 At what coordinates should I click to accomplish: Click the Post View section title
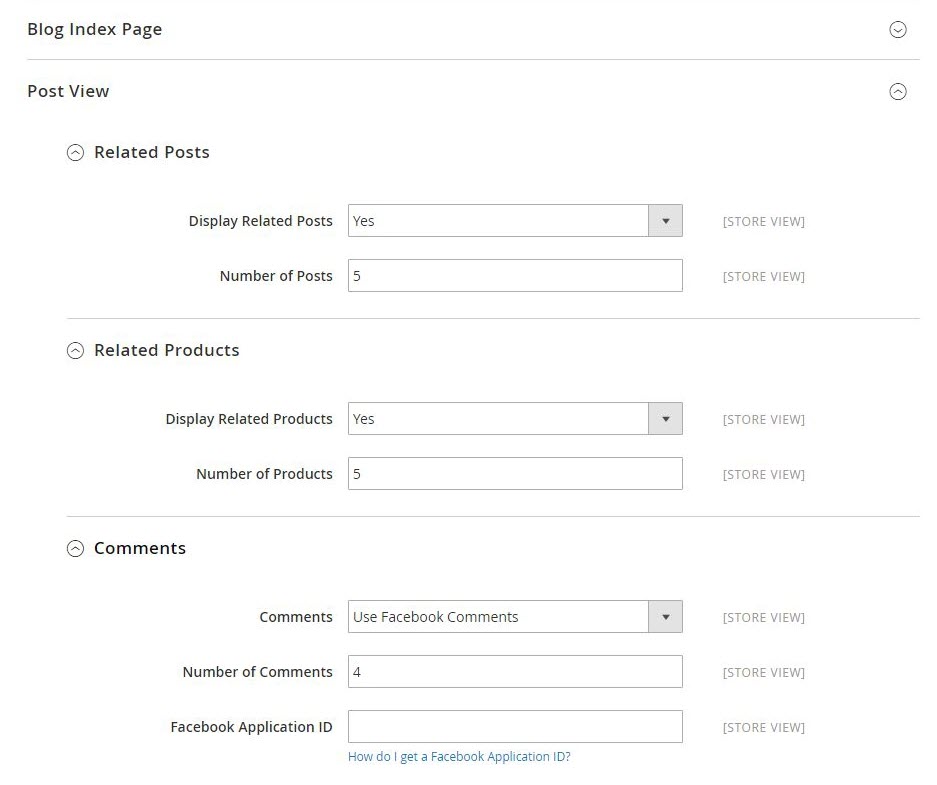(x=68, y=91)
